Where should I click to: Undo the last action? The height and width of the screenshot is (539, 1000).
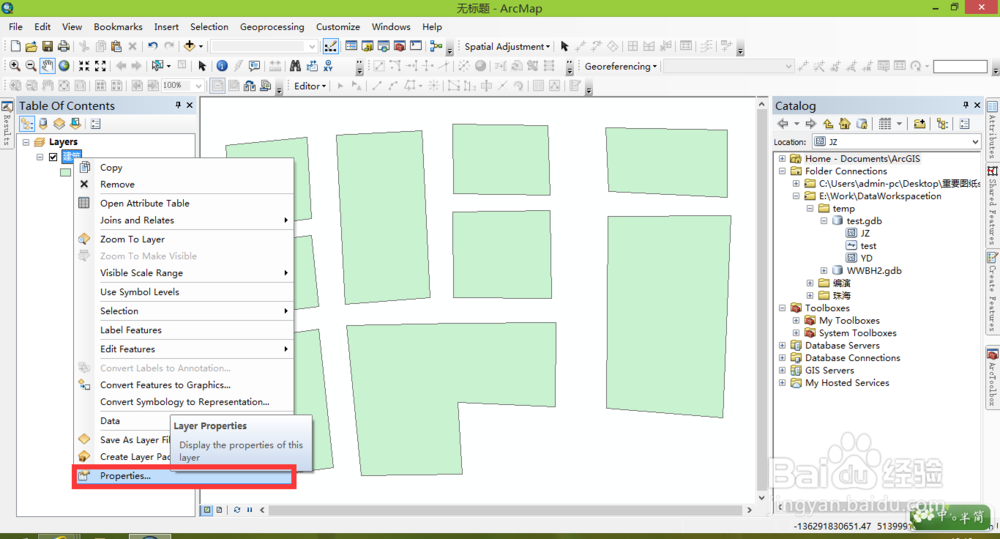[152, 47]
